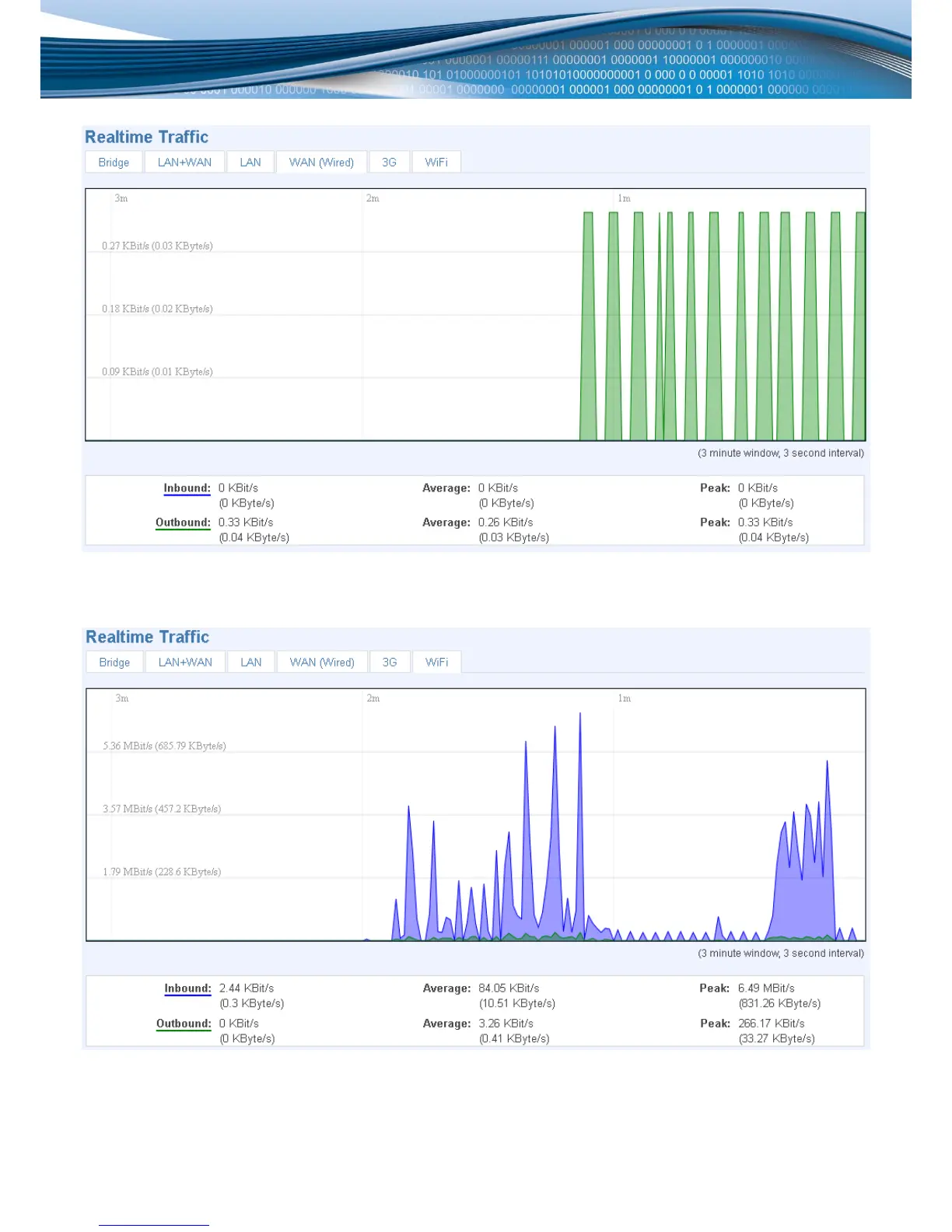The width and height of the screenshot is (952, 1232).
Task: Click the 3m time marker in the lower graph
Action: coord(122,698)
